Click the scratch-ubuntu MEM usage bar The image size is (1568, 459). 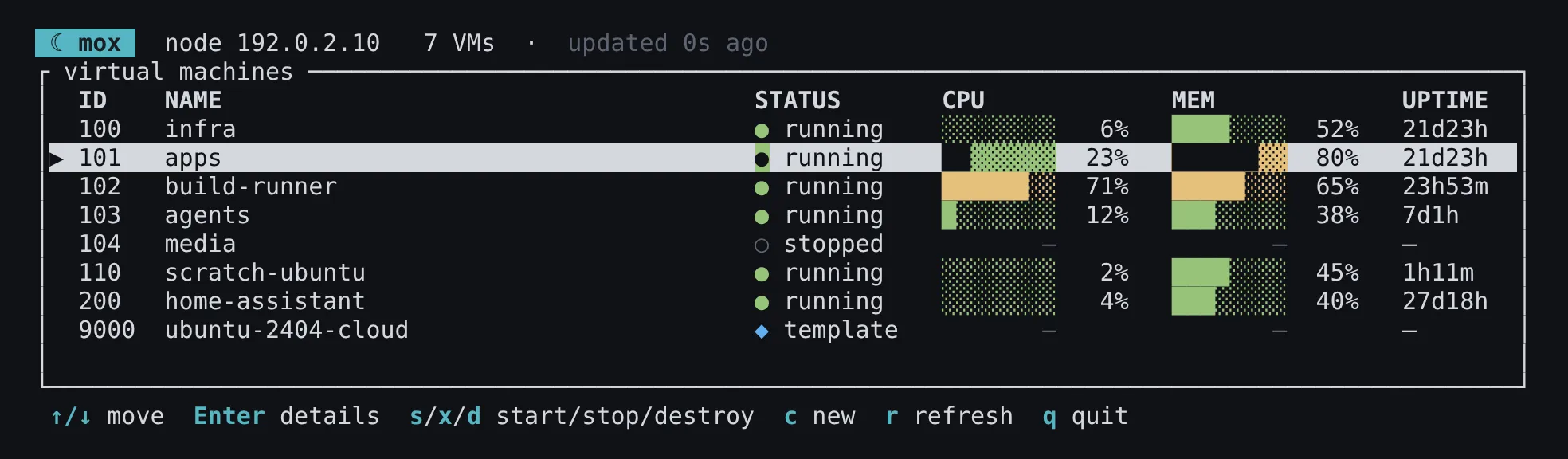coord(1229,273)
